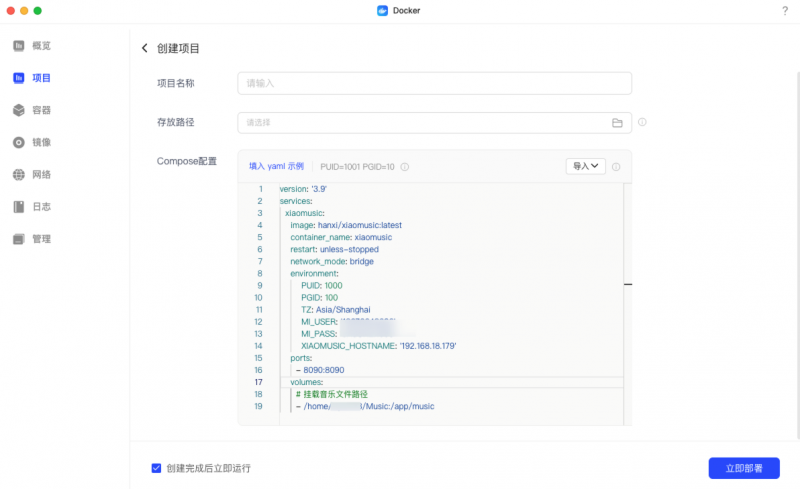Image resolution: width=800 pixels, height=489 pixels.
Task: Click the "container_name: xiaomusic" line
Action: [x=341, y=237]
